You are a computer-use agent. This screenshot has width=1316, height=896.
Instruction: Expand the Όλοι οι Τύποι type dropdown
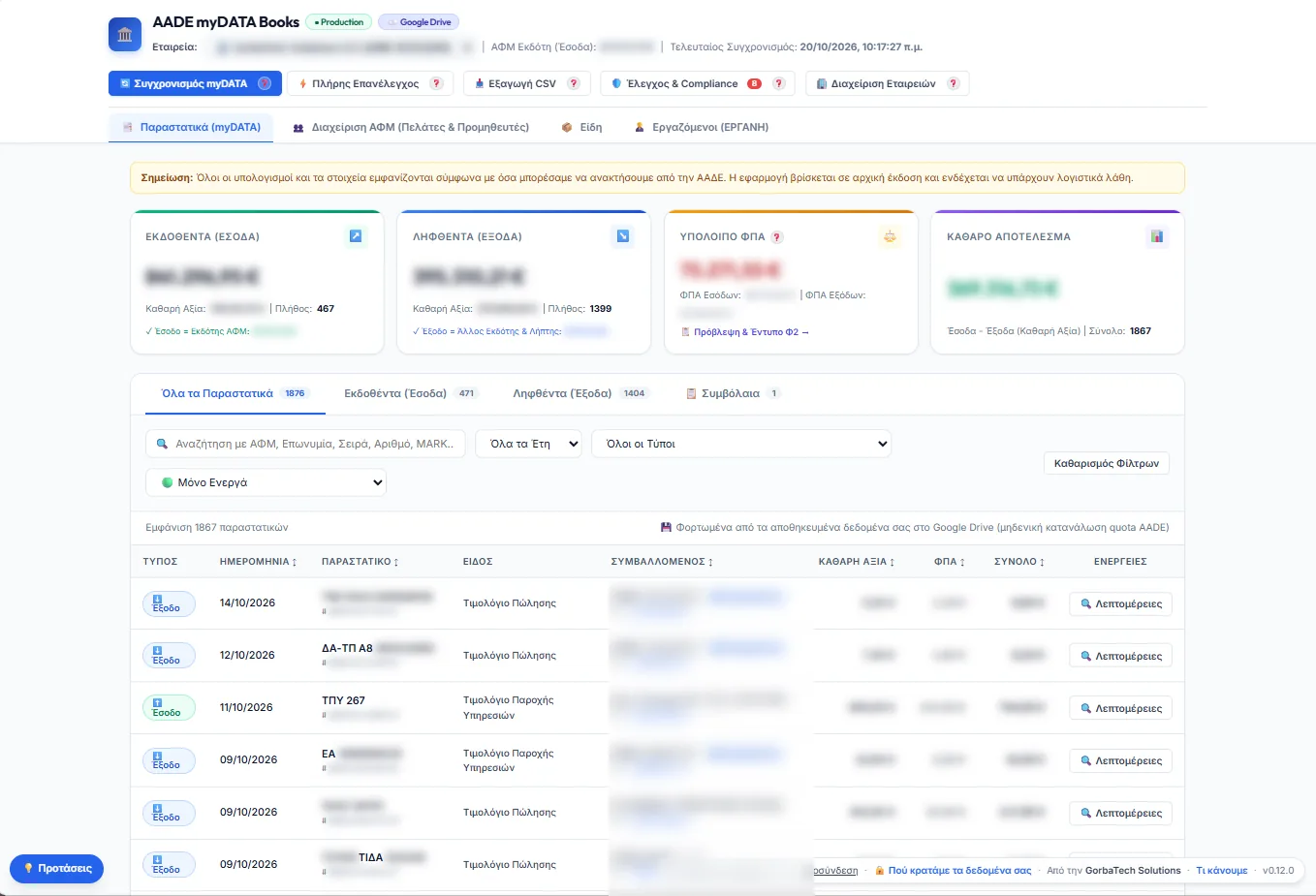(741, 444)
